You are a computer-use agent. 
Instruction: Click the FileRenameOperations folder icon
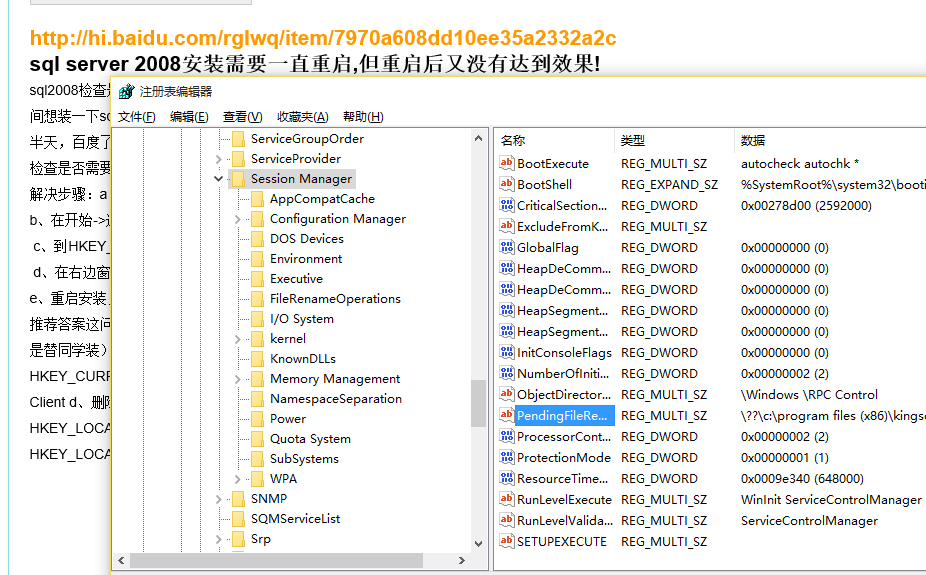click(257, 299)
